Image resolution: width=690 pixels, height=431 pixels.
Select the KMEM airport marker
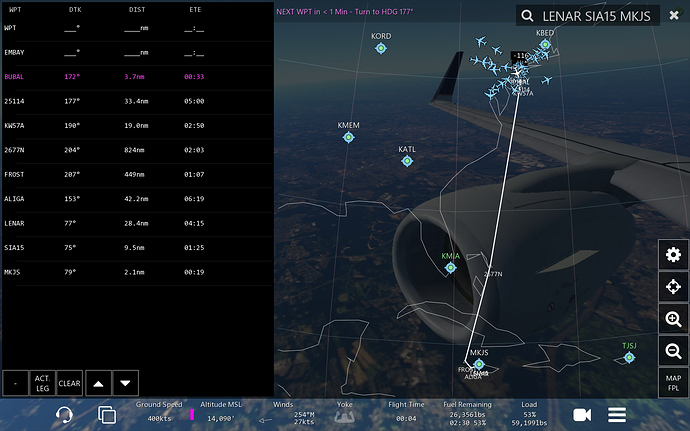click(x=349, y=137)
